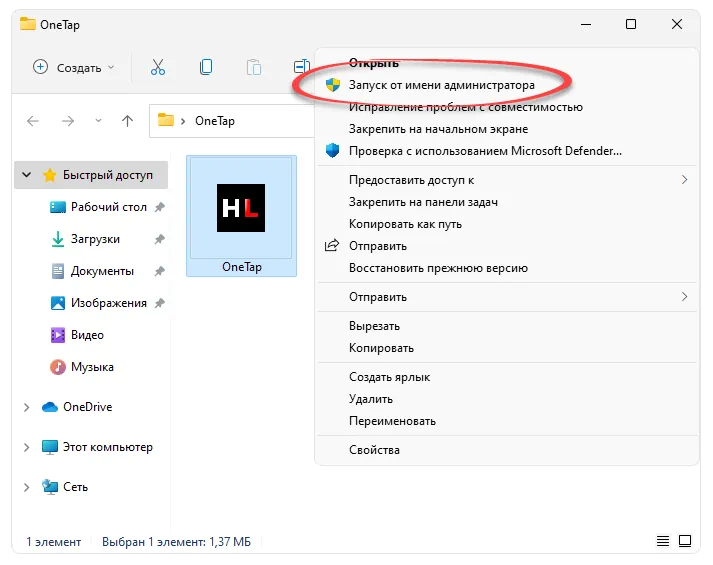This screenshot has width=713, height=565.
Task: Select Этот компьютер in navigation pane
Action: (108, 447)
